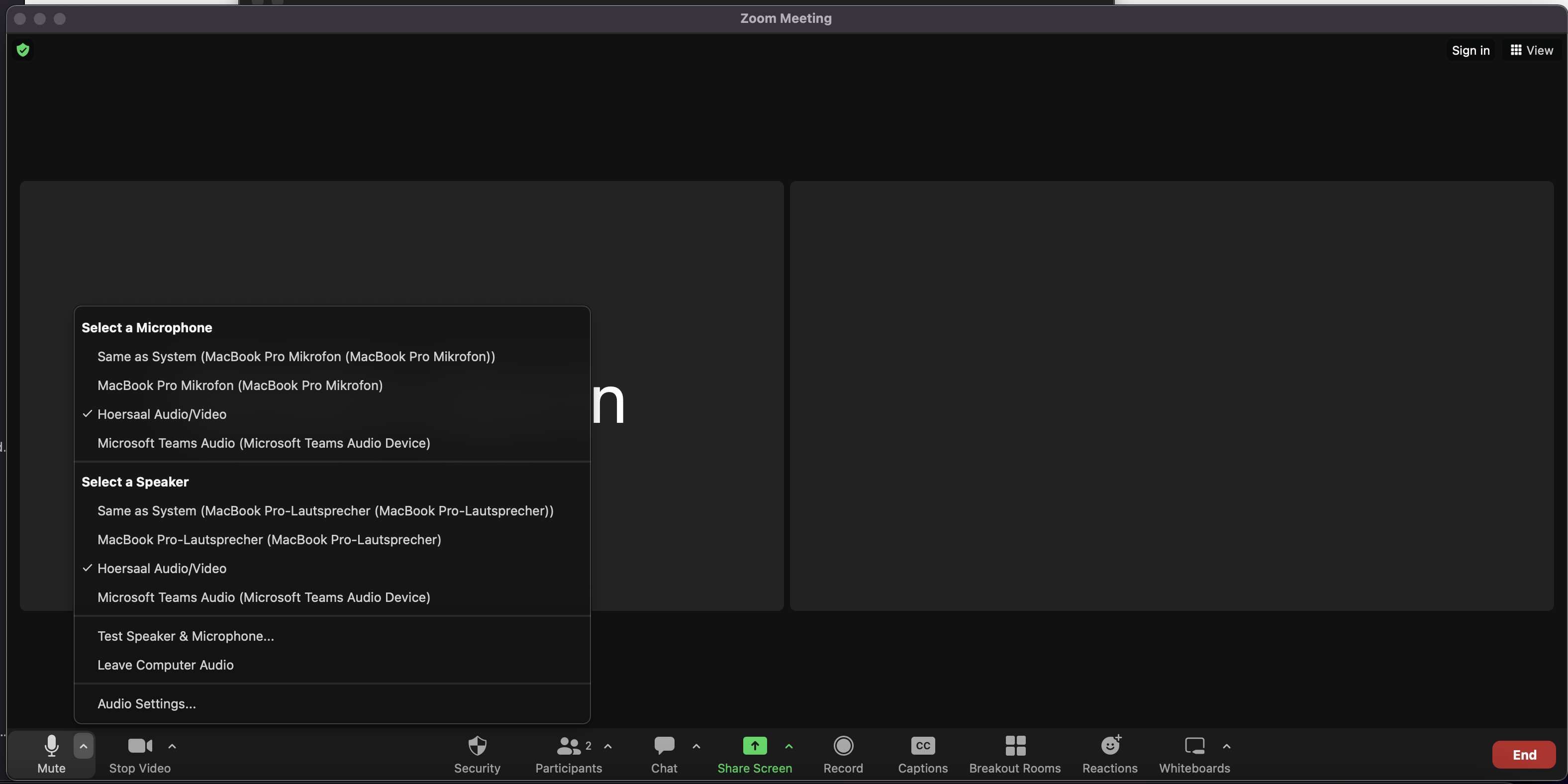
Task: Select Same as System MacBook Pro-Lautsprecher speaker
Action: pos(332,511)
